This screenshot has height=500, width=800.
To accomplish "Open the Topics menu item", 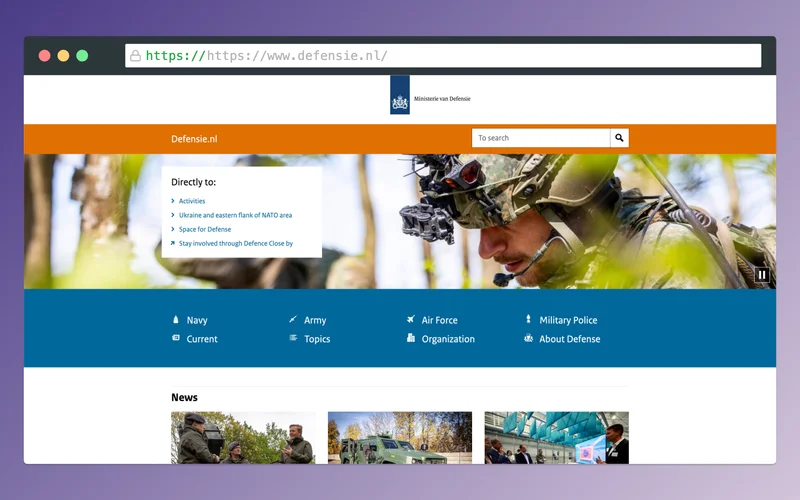I will tap(317, 339).
